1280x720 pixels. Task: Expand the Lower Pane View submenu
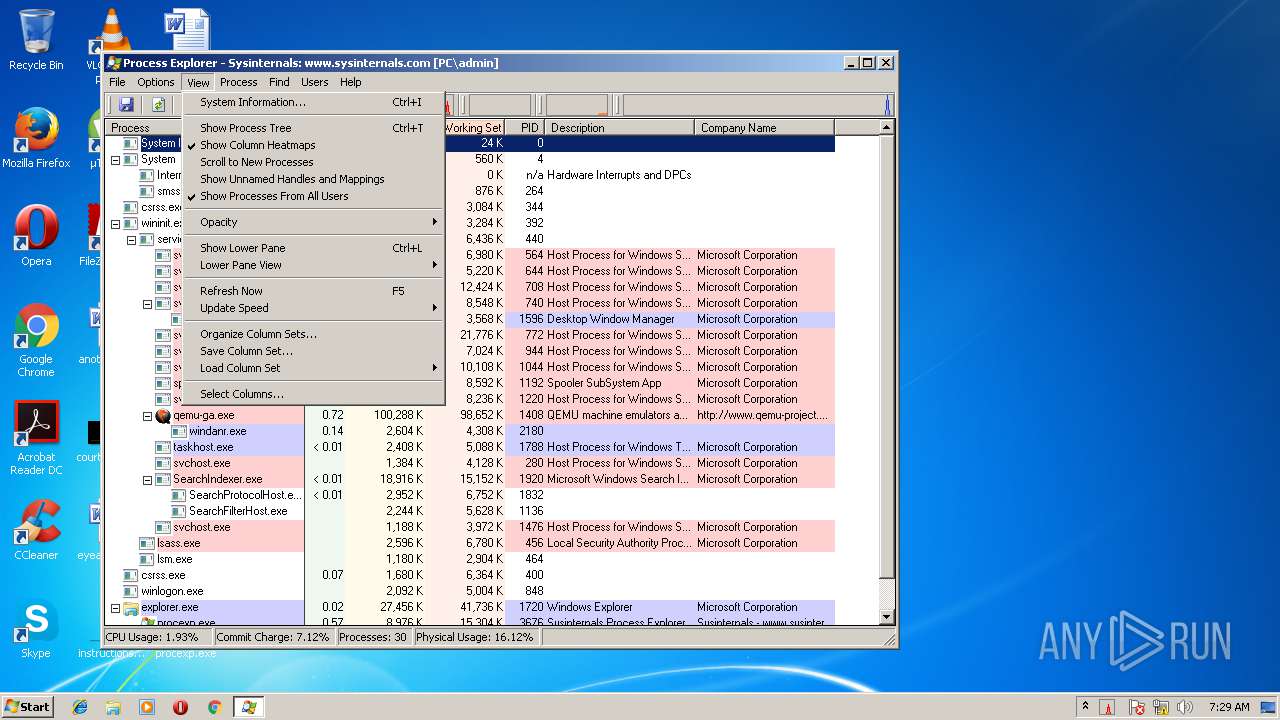click(314, 265)
